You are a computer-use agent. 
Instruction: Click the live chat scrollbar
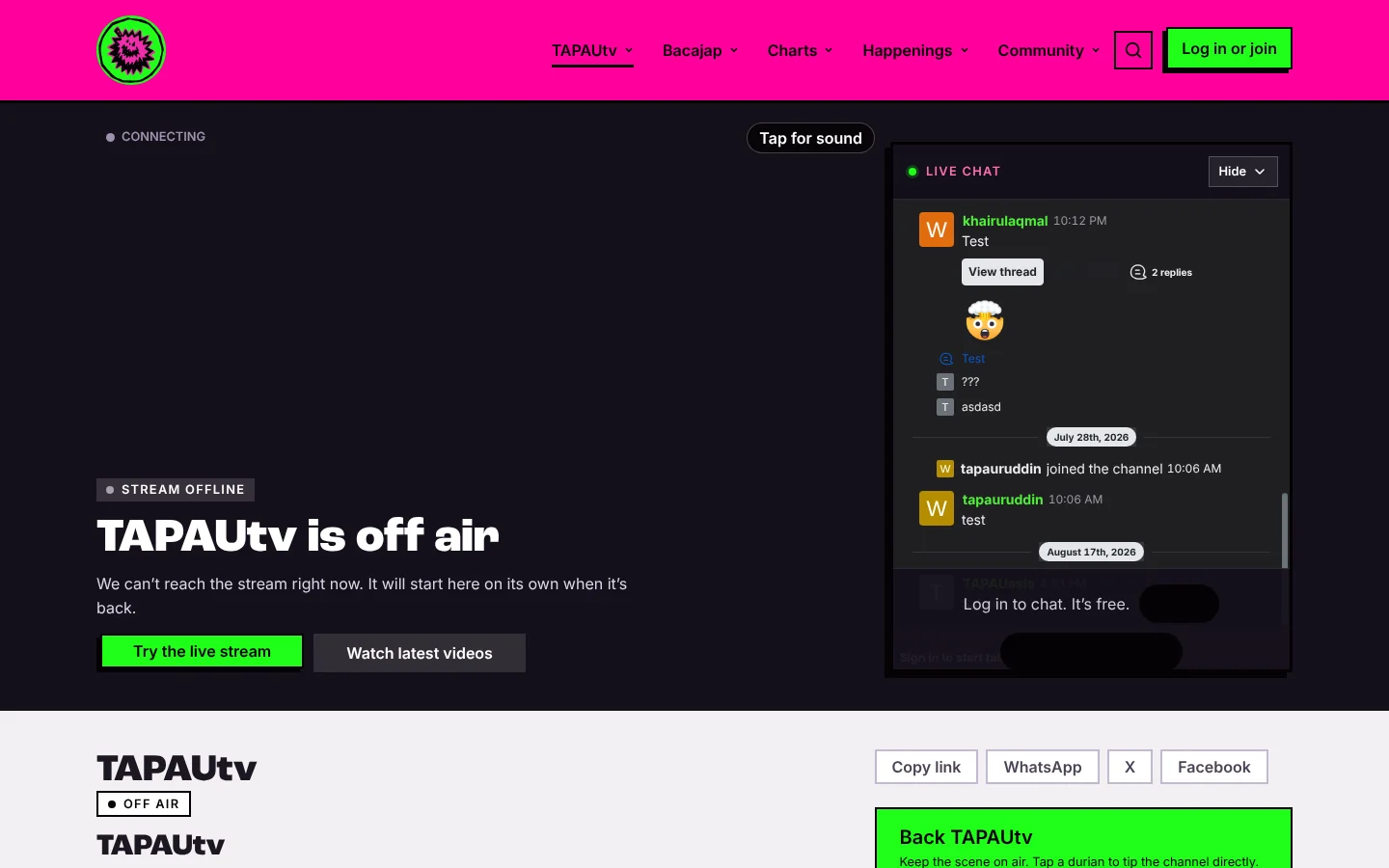[x=1284, y=530]
